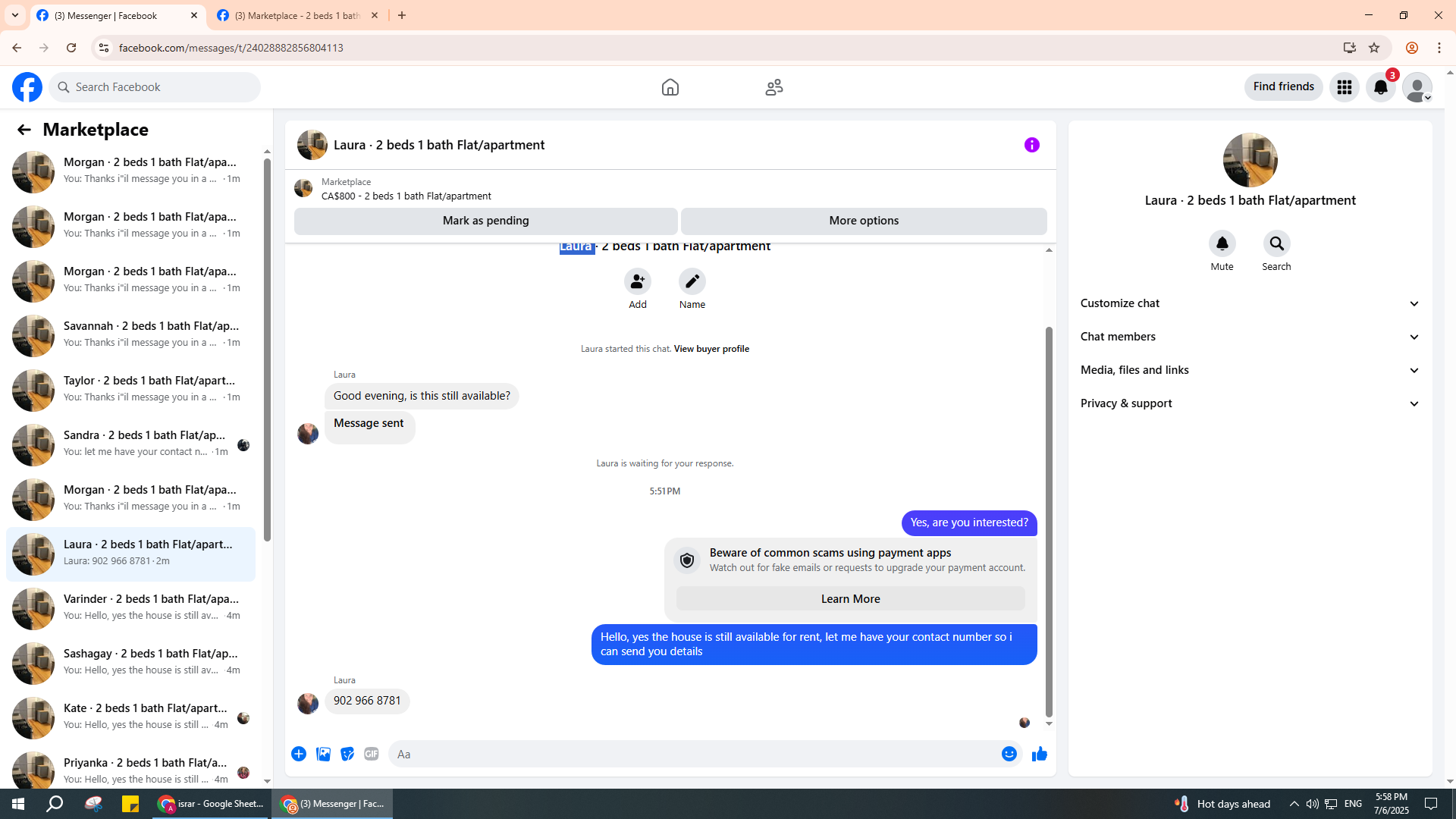Open Savannah's apartment conversation
The image size is (1456, 819).
click(130, 336)
